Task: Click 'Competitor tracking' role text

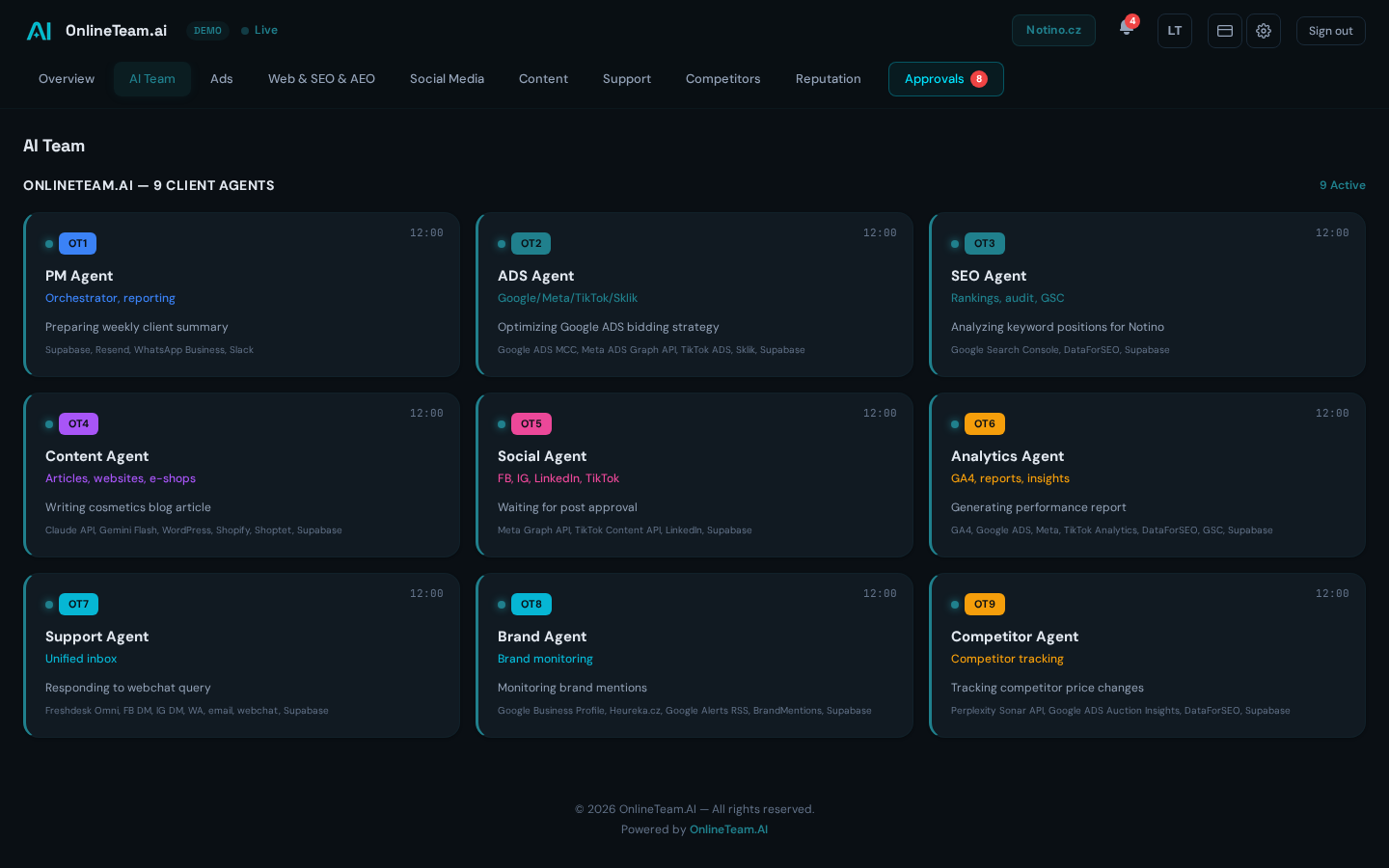Action: tap(1007, 659)
